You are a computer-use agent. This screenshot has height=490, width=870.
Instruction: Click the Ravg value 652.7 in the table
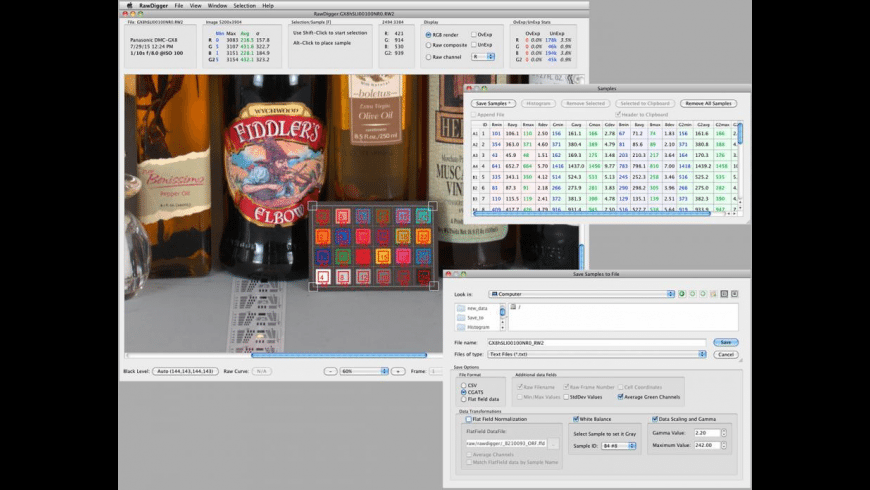pos(511,166)
